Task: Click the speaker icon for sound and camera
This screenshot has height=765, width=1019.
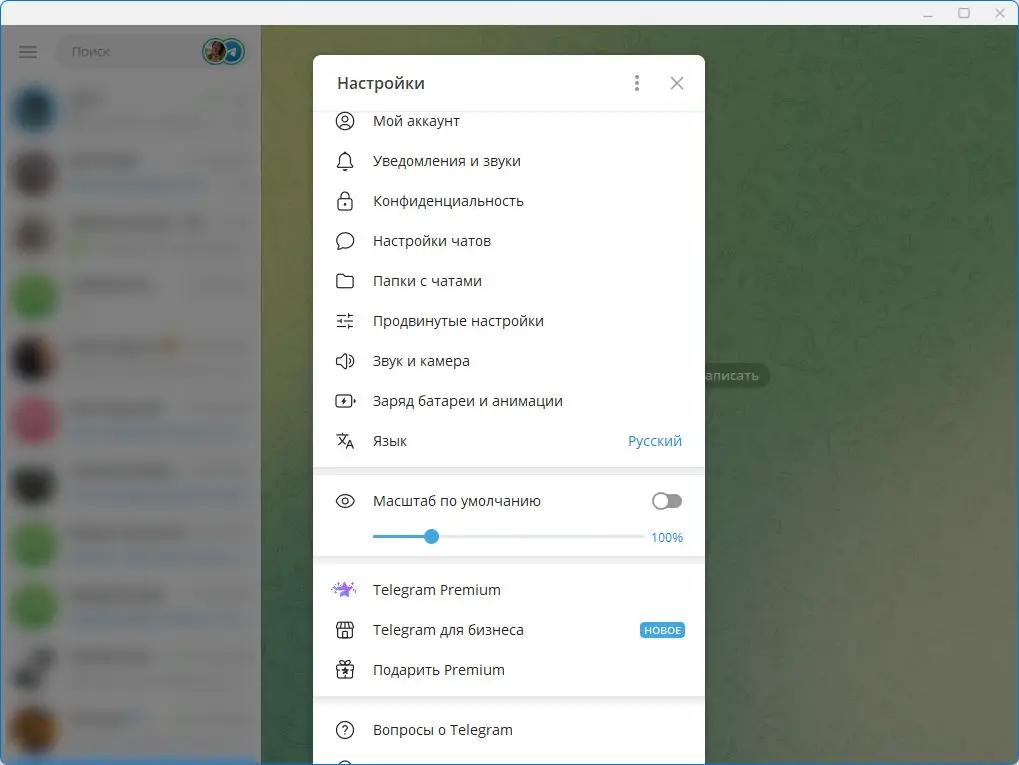Action: pyautogui.click(x=345, y=361)
